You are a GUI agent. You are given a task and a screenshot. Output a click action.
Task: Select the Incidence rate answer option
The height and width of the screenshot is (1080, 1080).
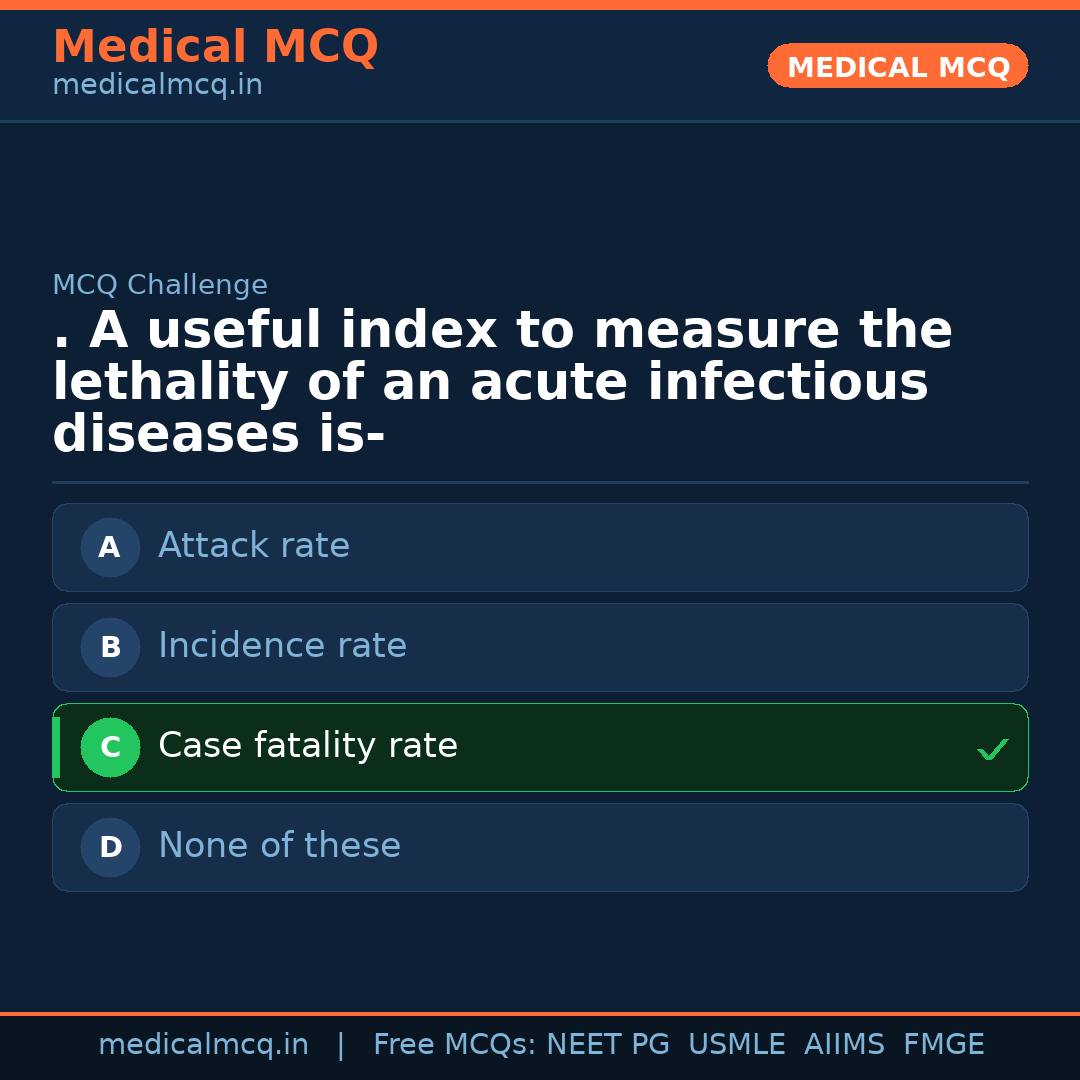540,647
